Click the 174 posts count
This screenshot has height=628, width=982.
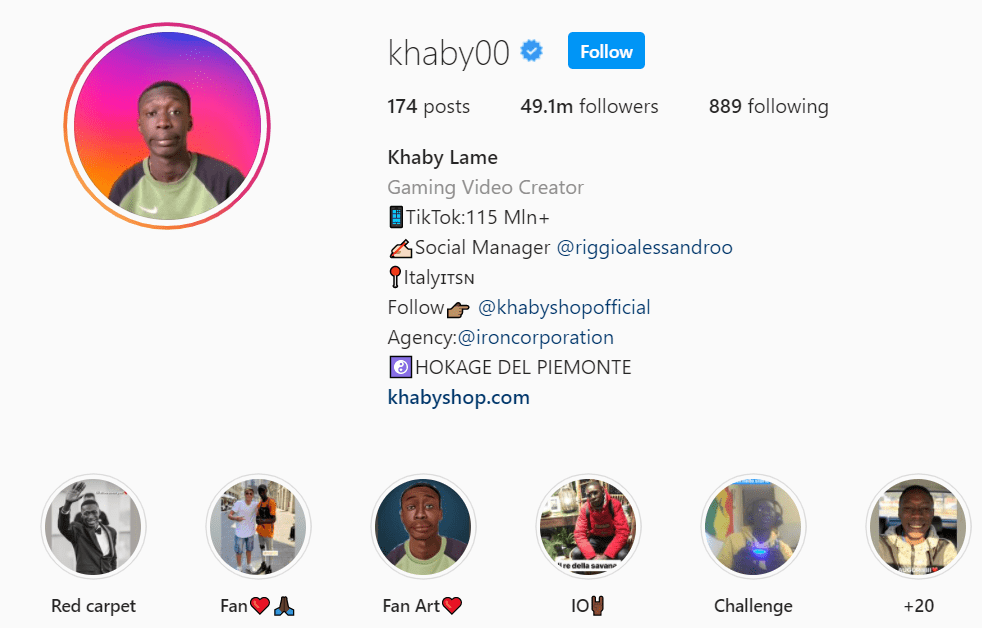428,106
